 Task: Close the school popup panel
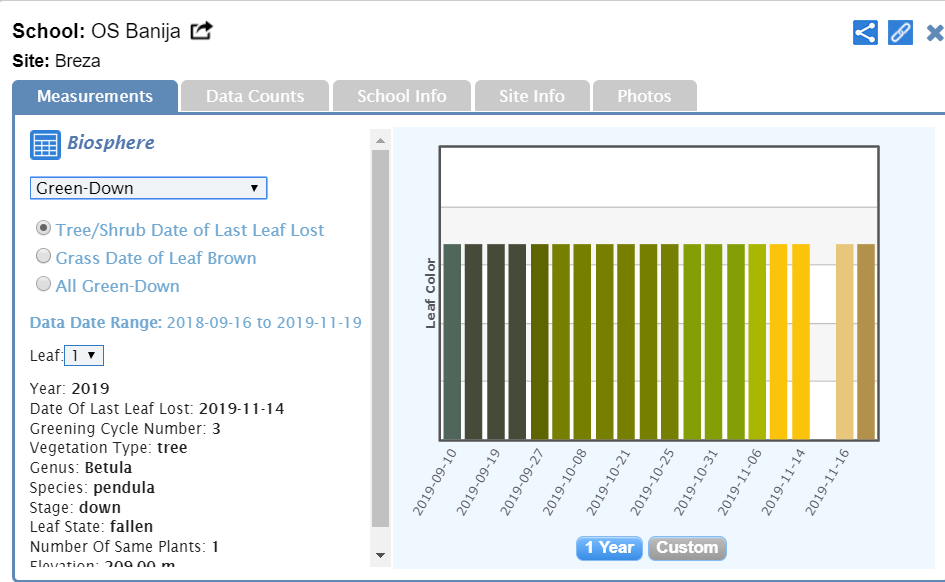coord(935,33)
